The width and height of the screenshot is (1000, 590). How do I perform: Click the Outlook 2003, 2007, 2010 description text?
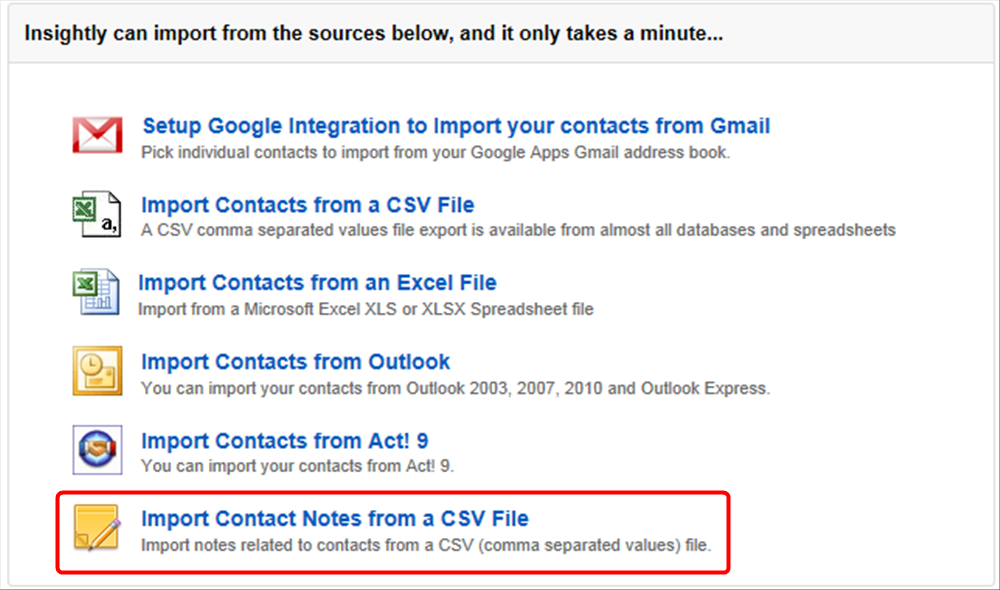tap(455, 388)
